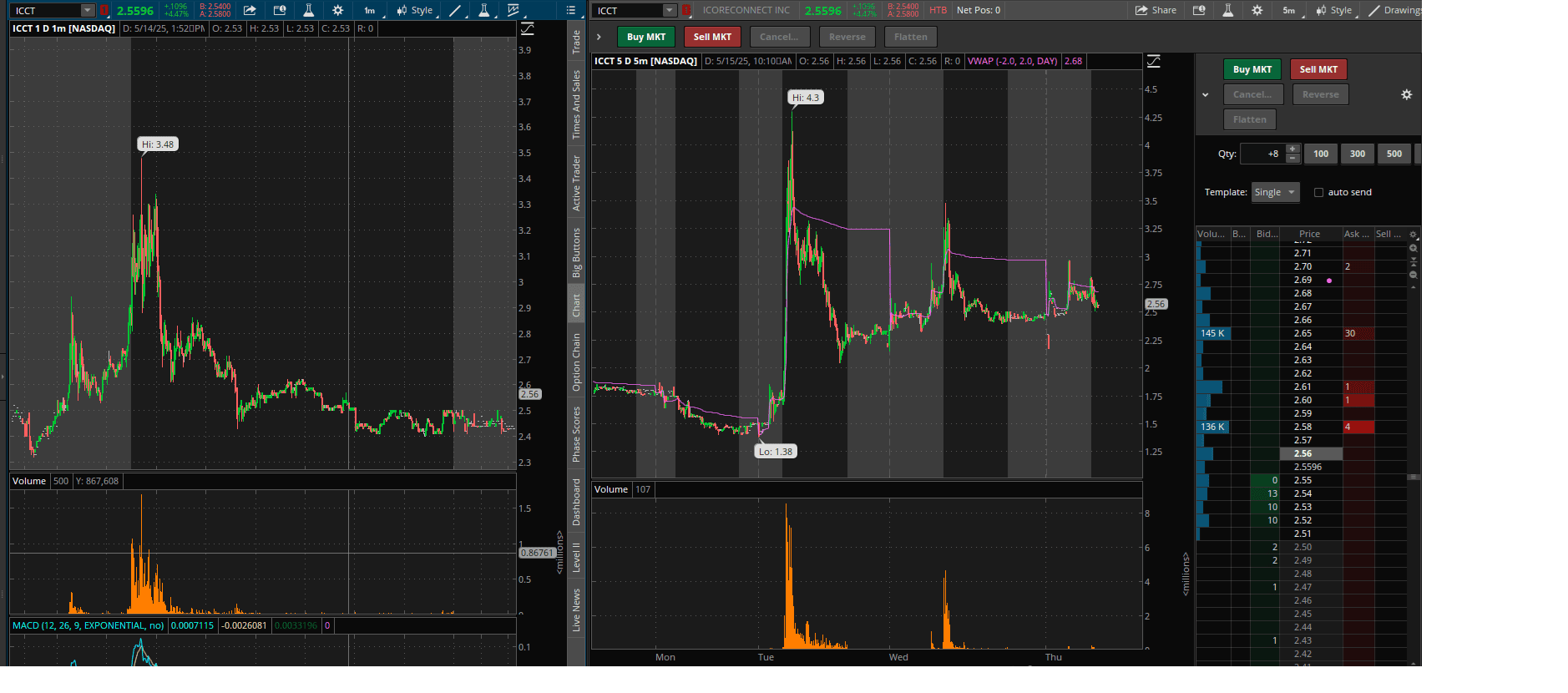
Task: Click Sell MKT in Active Trader panel
Action: (x=1318, y=69)
